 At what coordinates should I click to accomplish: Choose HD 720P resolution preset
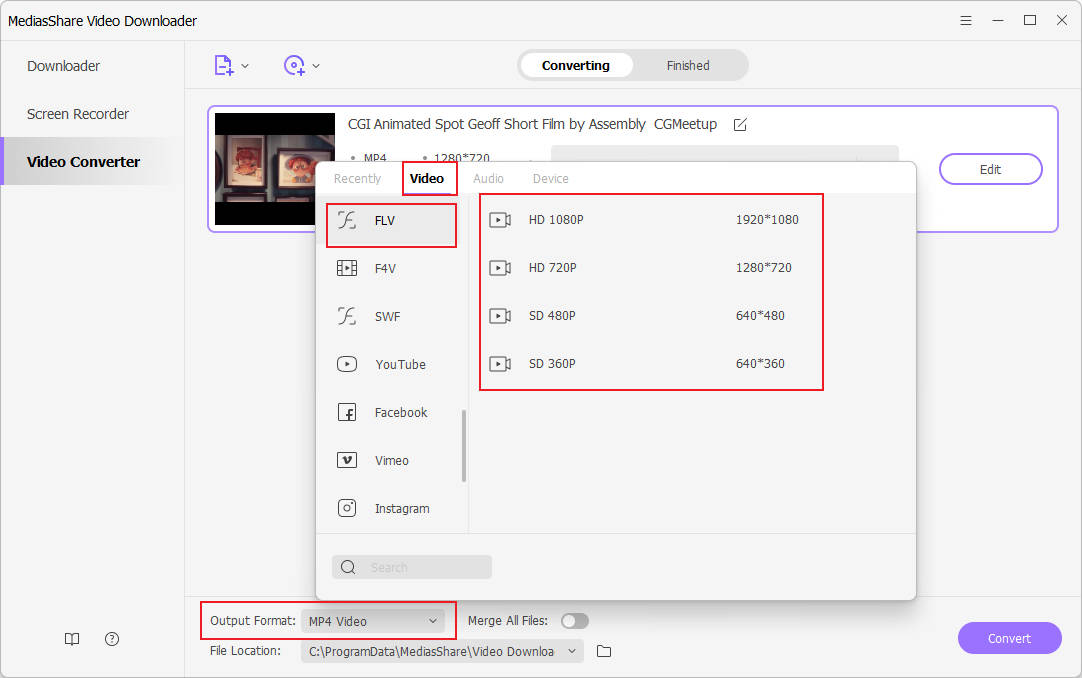(x=552, y=268)
